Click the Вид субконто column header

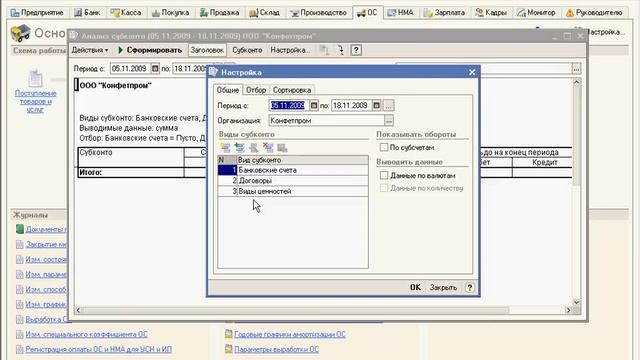click(302, 160)
